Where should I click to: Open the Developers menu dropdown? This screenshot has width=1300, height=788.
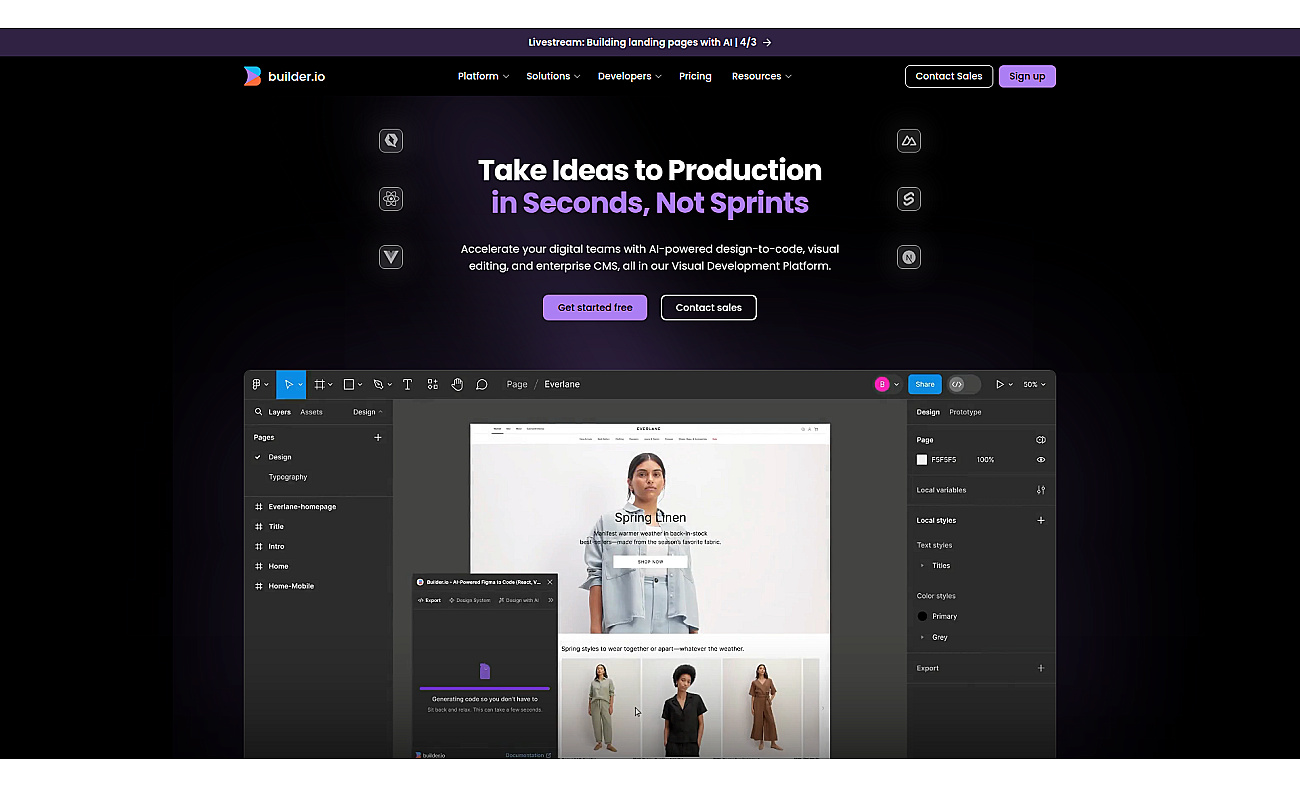629,76
